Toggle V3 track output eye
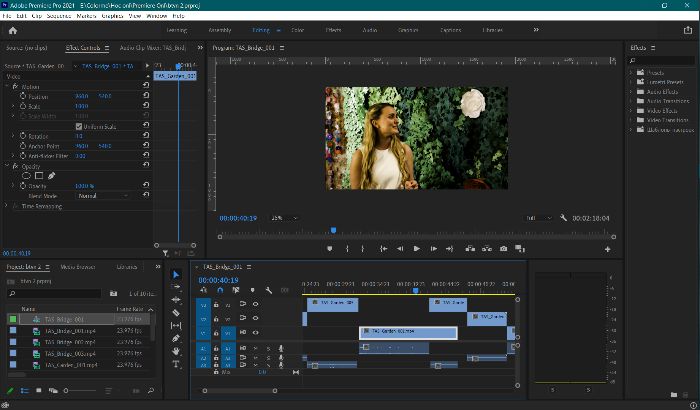The height and width of the screenshot is (410, 700). [x=255, y=304]
